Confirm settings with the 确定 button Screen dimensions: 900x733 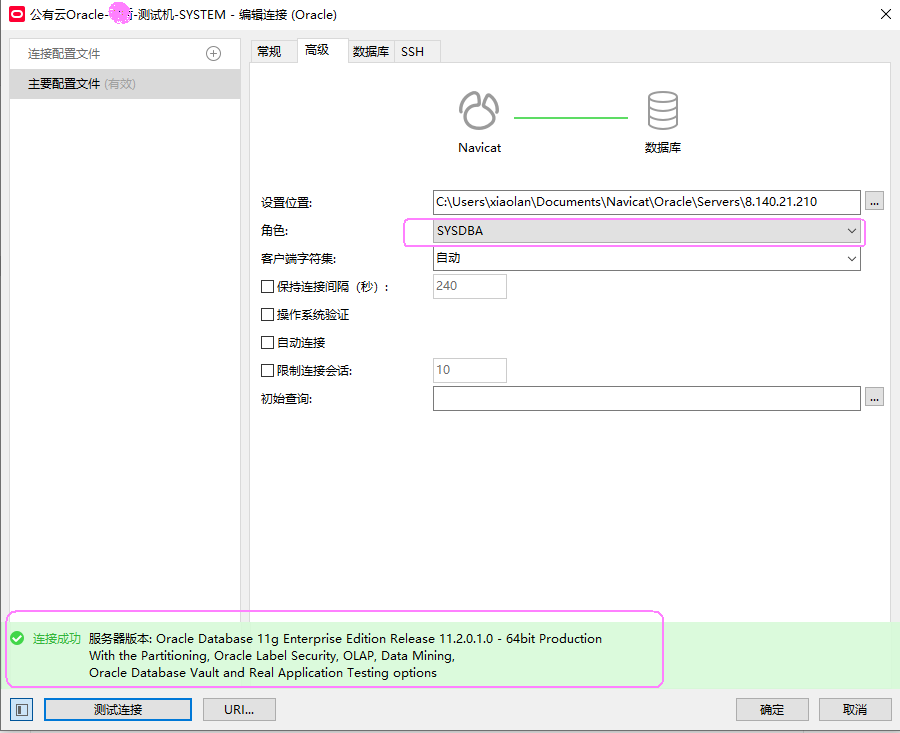pyautogui.click(x=772, y=709)
